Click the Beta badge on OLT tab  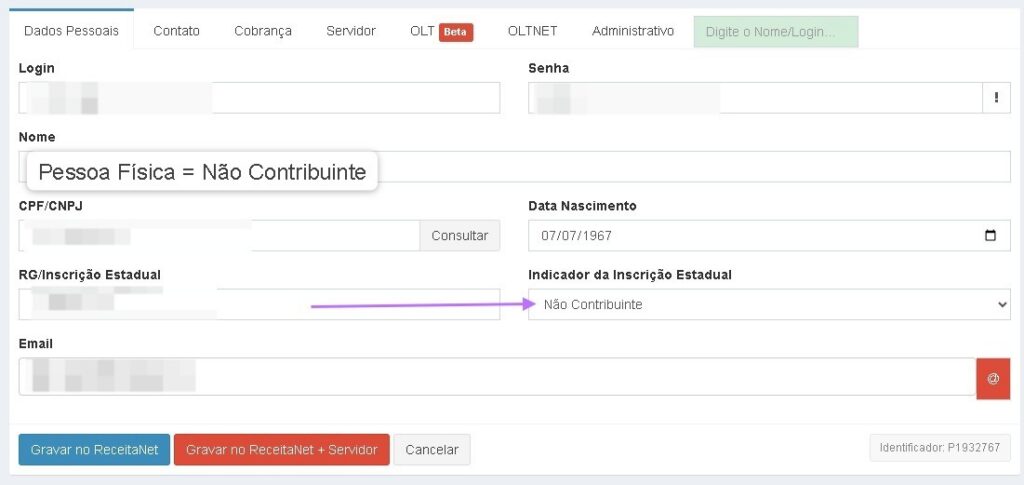click(x=456, y=32)
